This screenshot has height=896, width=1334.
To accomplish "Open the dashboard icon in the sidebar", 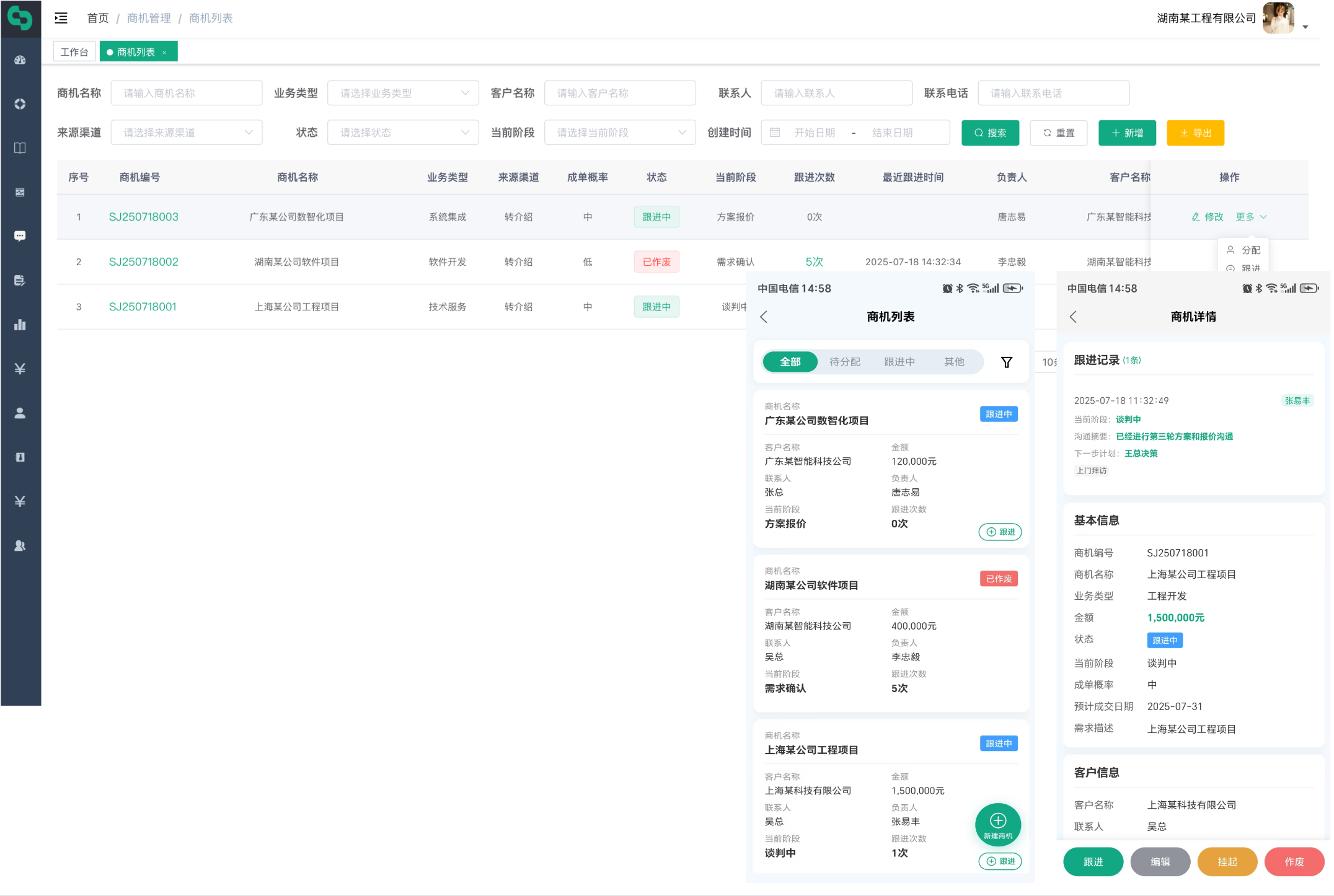I will [x=20, y=60].
